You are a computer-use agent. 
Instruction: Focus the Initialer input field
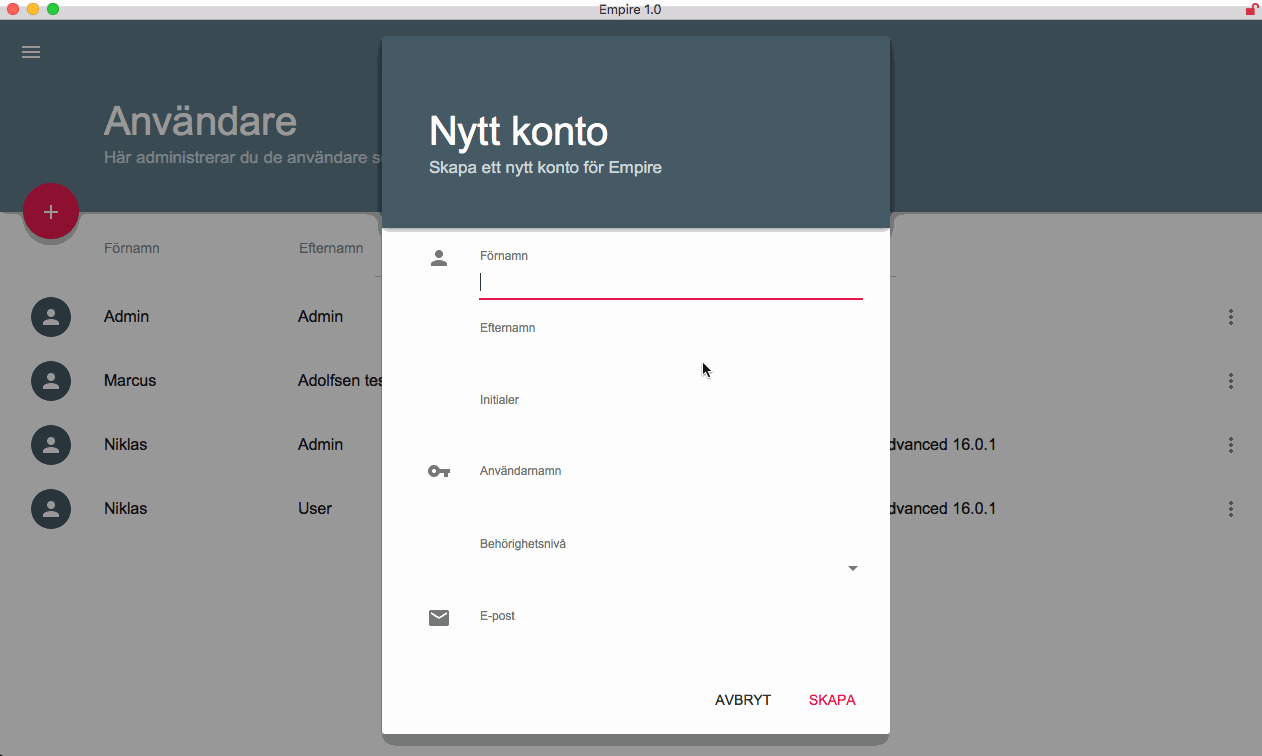coord(671,426)
